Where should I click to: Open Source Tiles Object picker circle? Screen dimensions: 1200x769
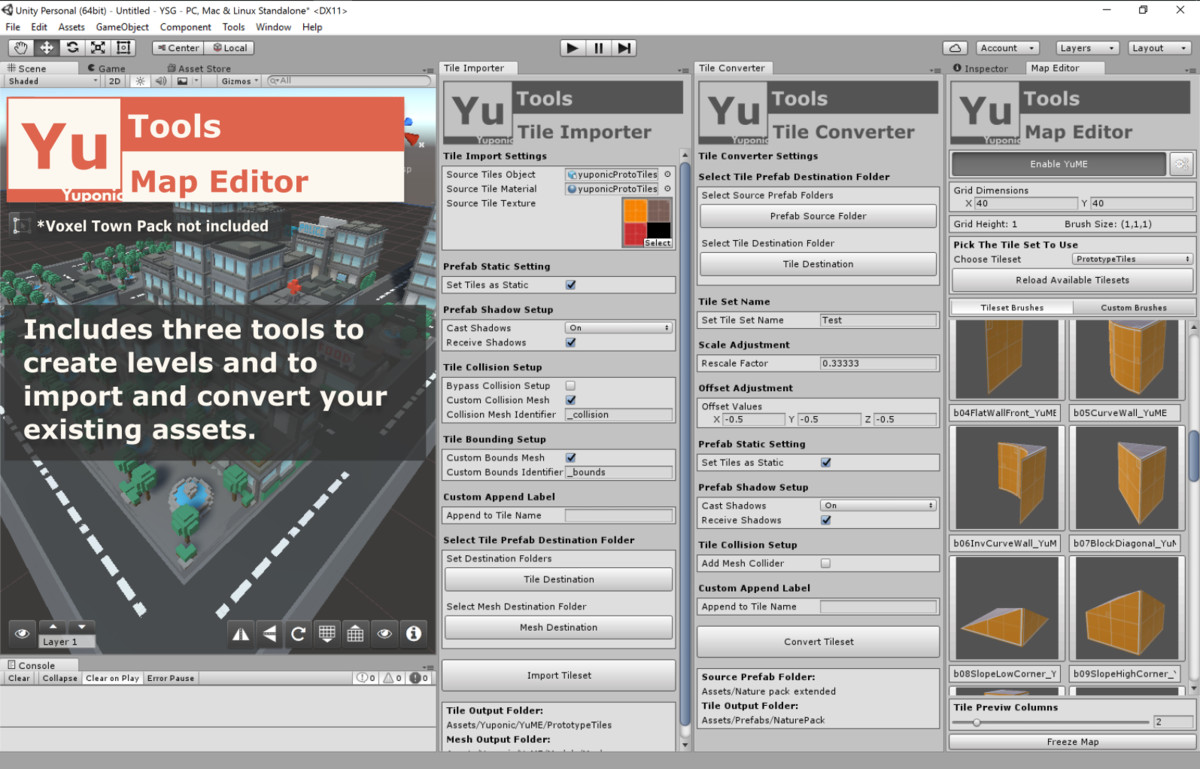(x=667, y=174)
